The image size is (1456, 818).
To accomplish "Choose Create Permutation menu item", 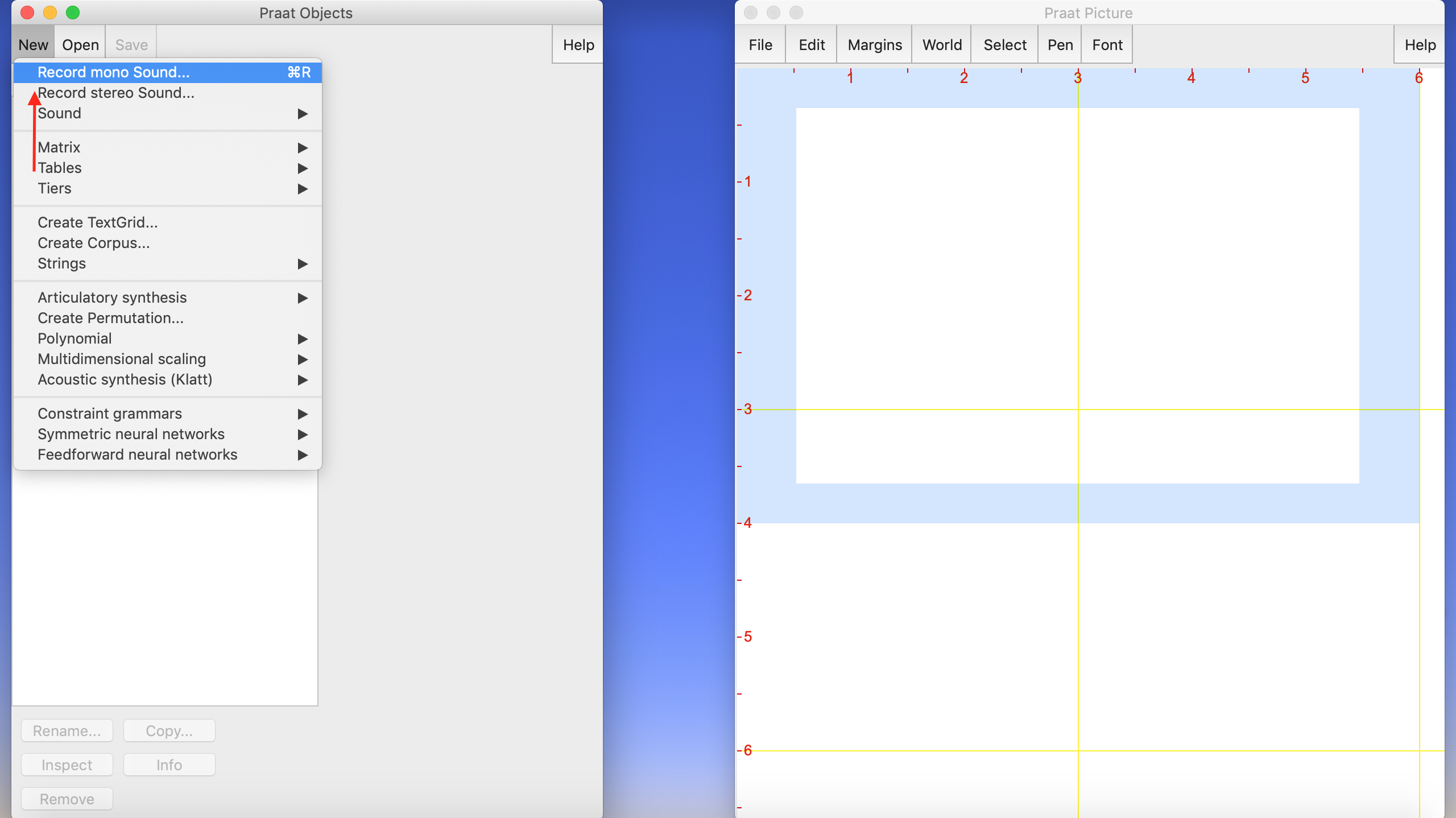I will click(110, 318).
